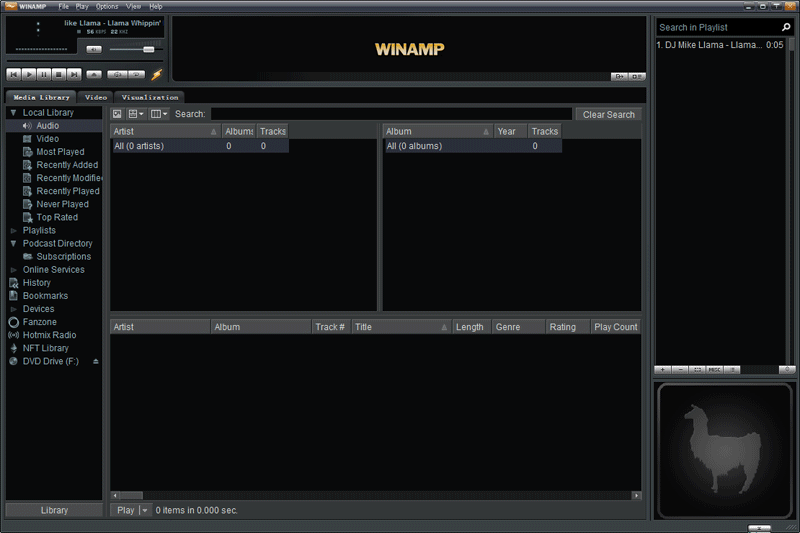Select the All (0 artists) row

(200, 146)
